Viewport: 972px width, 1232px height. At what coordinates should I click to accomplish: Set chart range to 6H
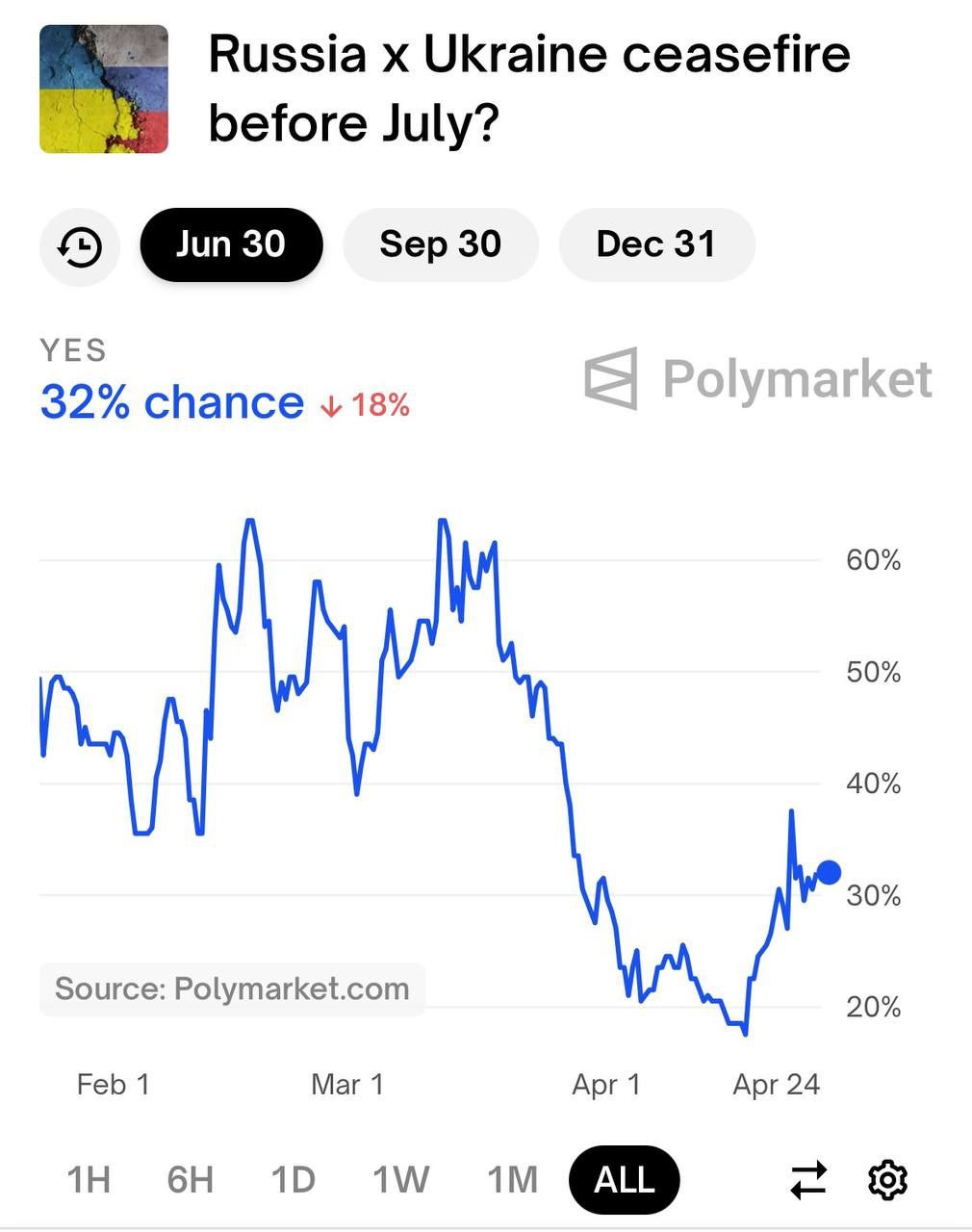[190, 1179]
